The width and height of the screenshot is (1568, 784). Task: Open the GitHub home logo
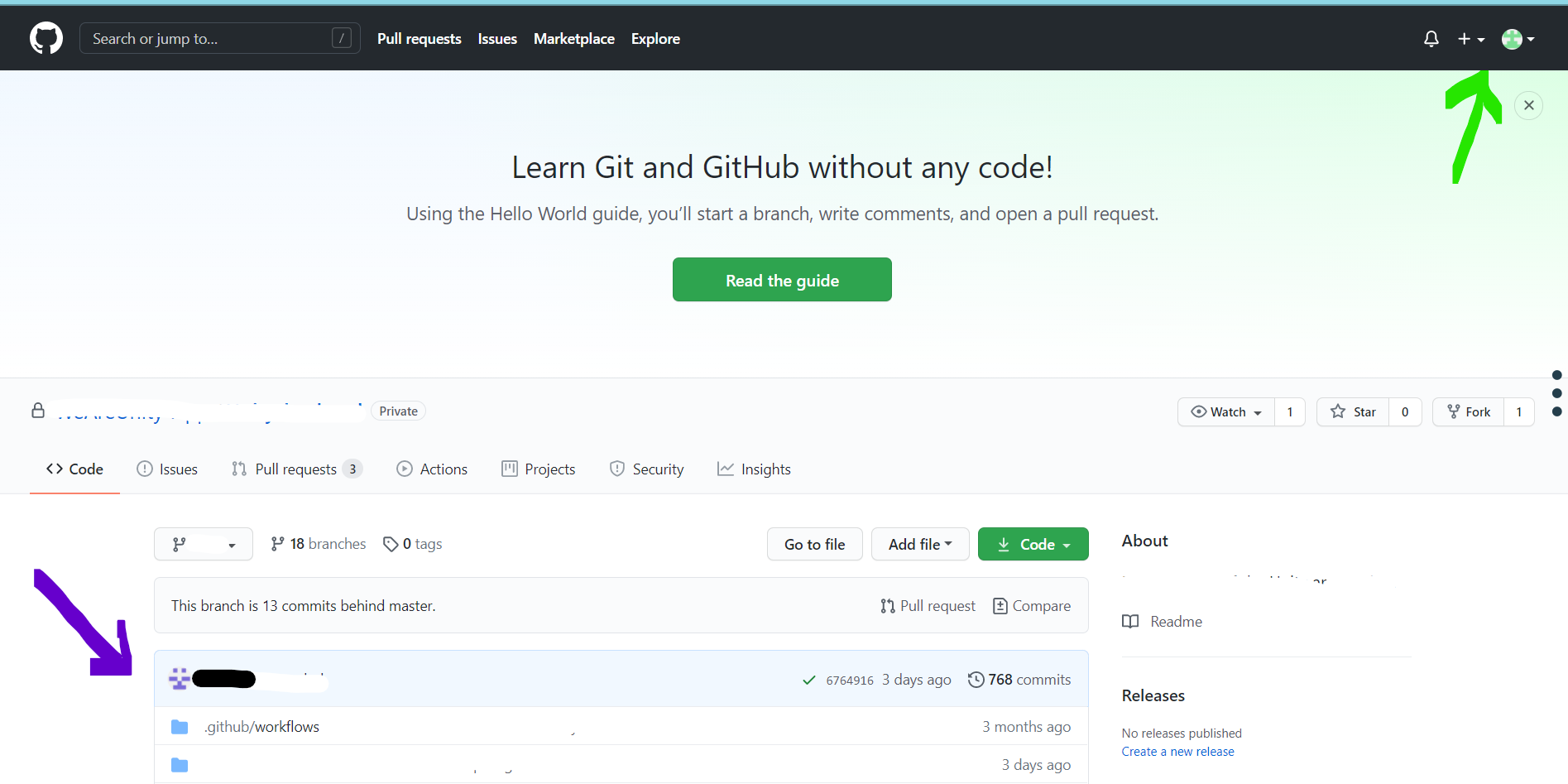(46, 39)
